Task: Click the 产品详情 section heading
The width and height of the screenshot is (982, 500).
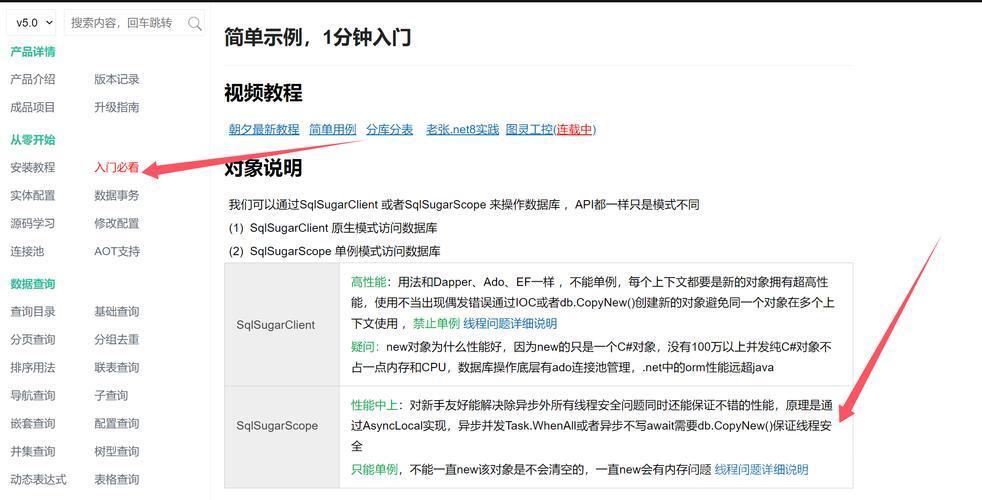Action: point(33,51)
